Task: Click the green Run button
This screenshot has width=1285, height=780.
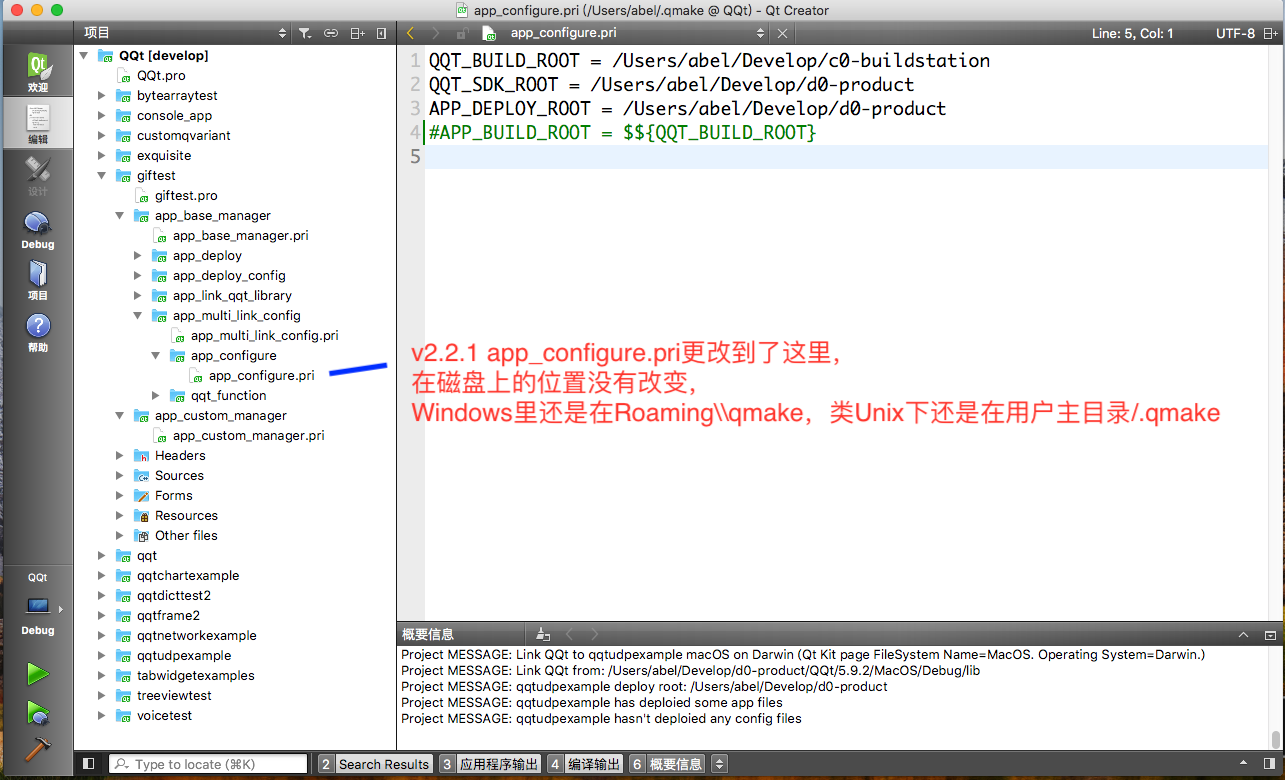Action: (x=37, y=674)
